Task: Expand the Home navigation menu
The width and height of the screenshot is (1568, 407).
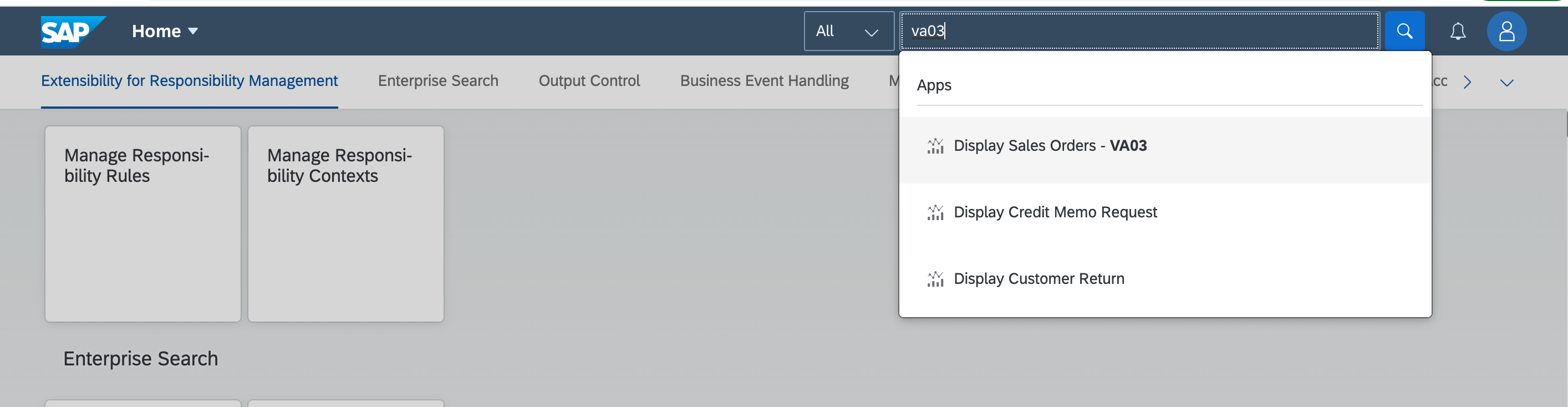Action: 165,31
